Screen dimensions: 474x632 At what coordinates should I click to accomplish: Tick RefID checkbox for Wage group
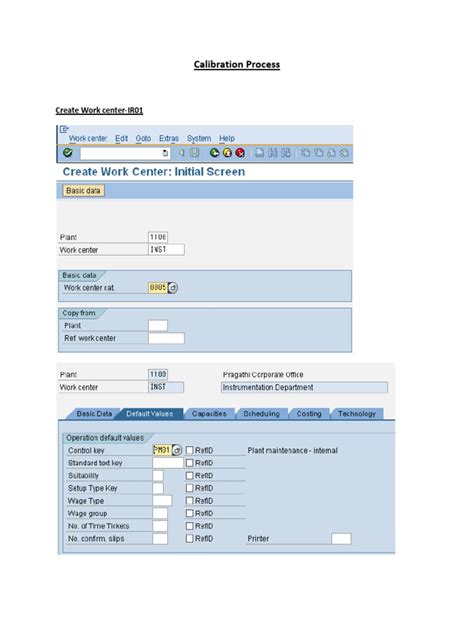189,513
